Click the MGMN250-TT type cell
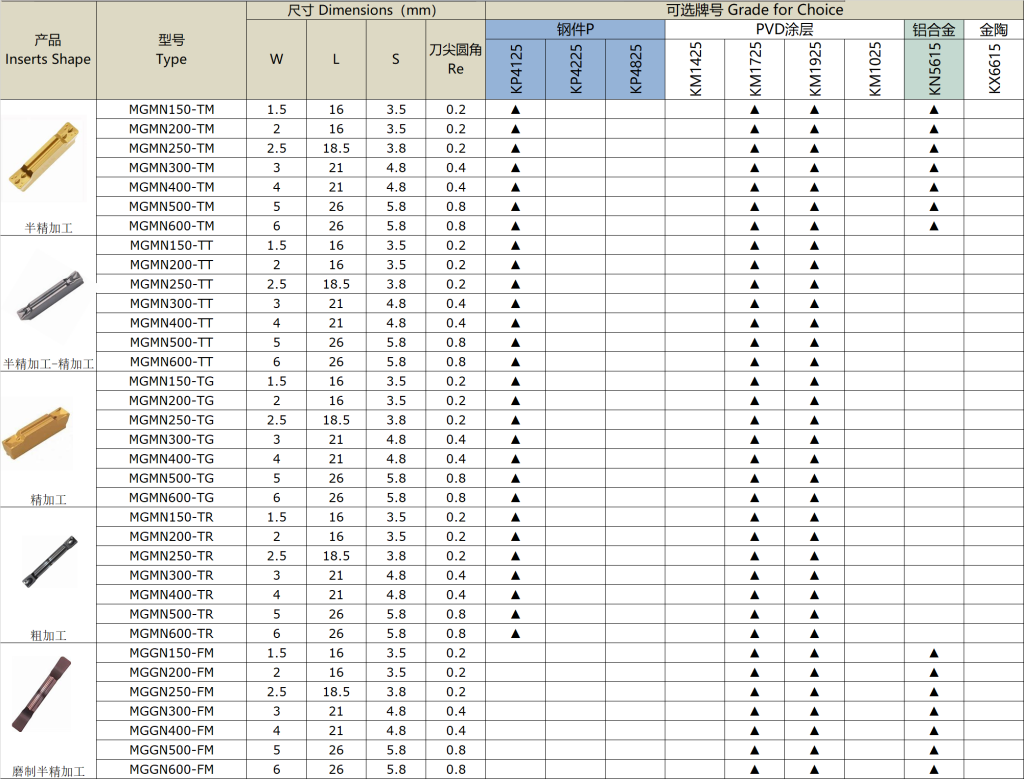1024x779 pixels. pos(171,284)
